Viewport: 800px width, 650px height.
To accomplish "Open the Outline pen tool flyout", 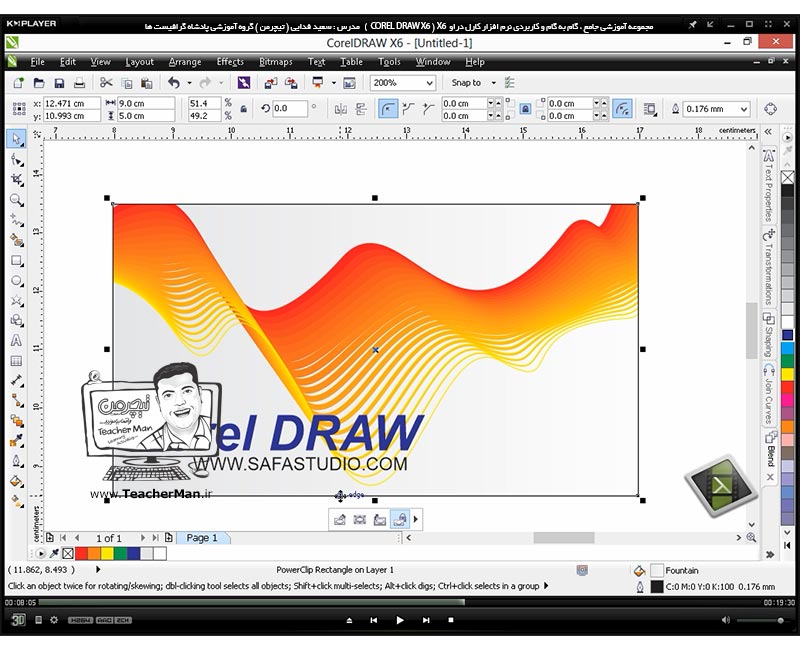I will coord(16,461).
